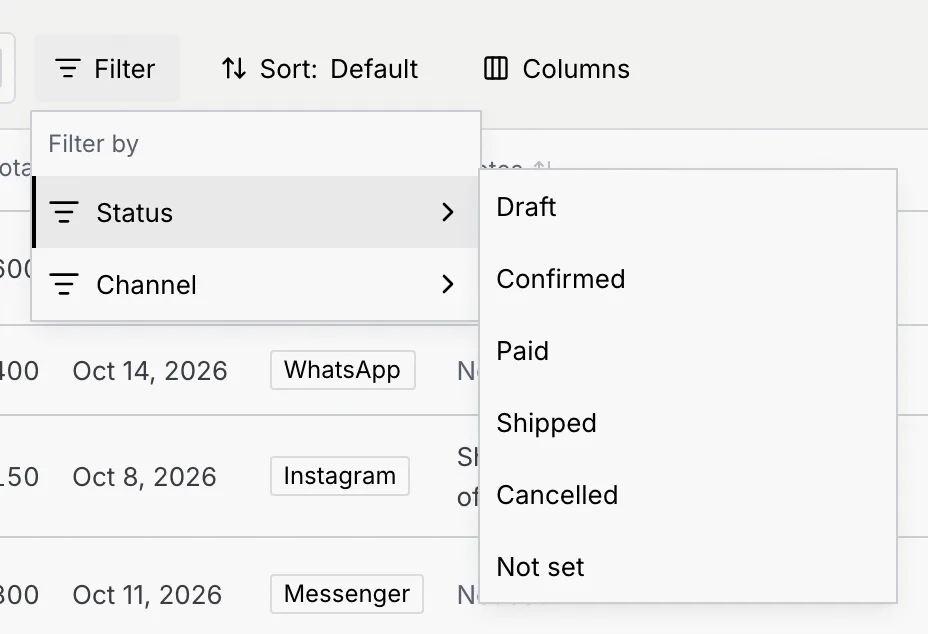The width and height of the screenshot is (928, 634).
Task: Click the Oct 8, 2026 date cell
Action: pos(144,477)
